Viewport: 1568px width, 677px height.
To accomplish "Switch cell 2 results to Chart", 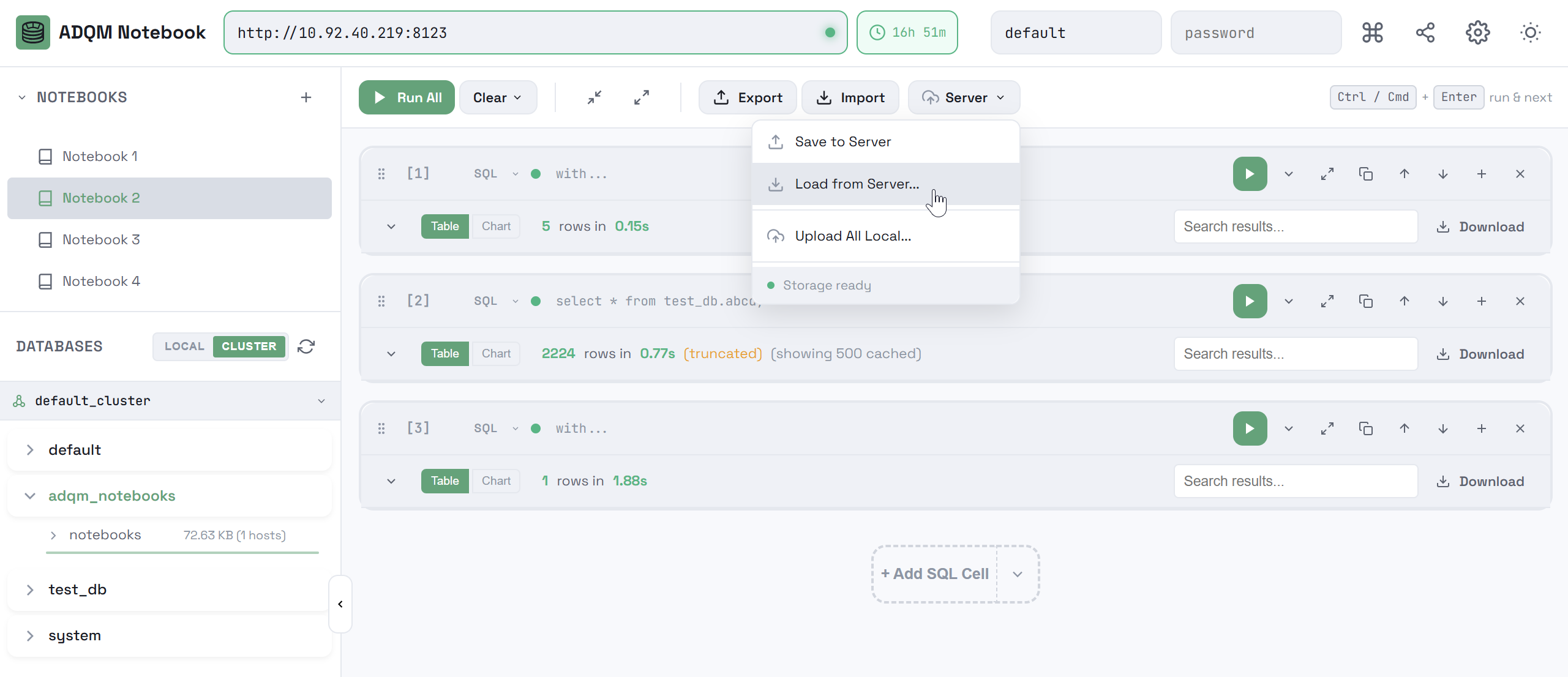I will click(495, 354).
